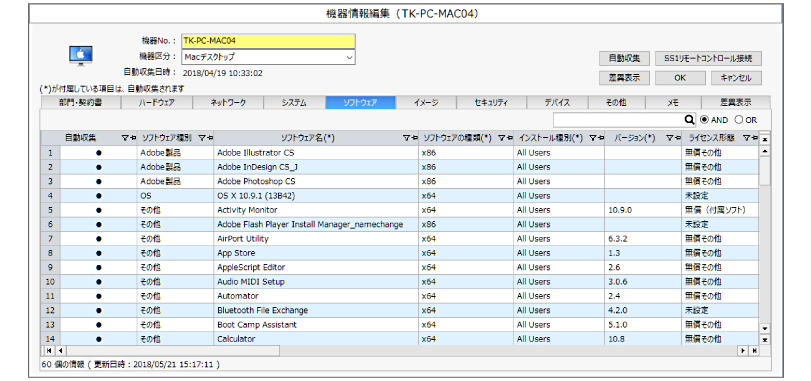Select row number 12 header cell

tap(51, 310)
